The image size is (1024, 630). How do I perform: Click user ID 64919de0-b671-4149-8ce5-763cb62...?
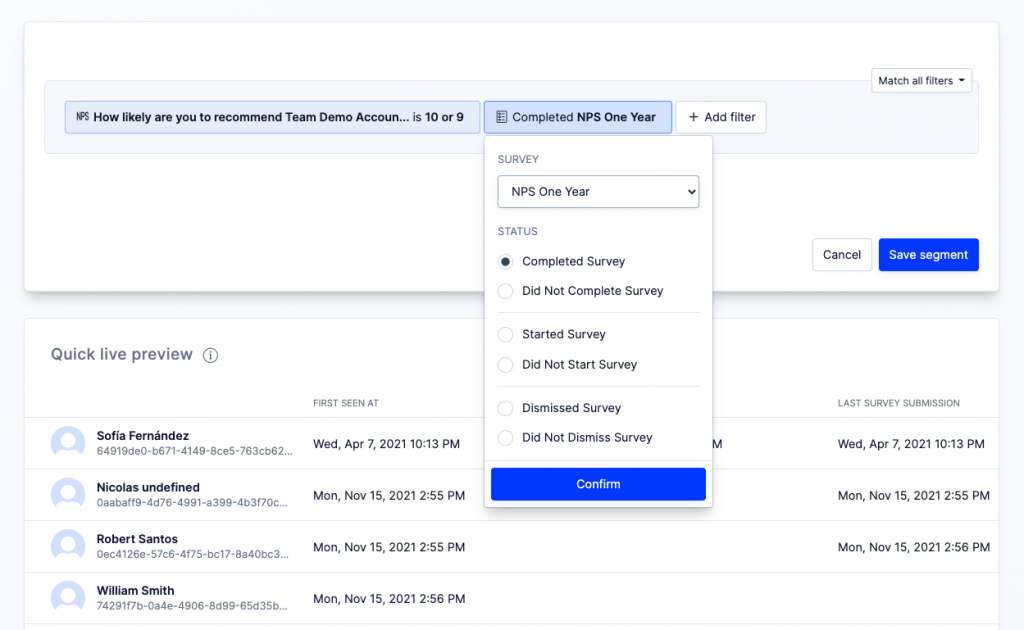click(195, 451)
